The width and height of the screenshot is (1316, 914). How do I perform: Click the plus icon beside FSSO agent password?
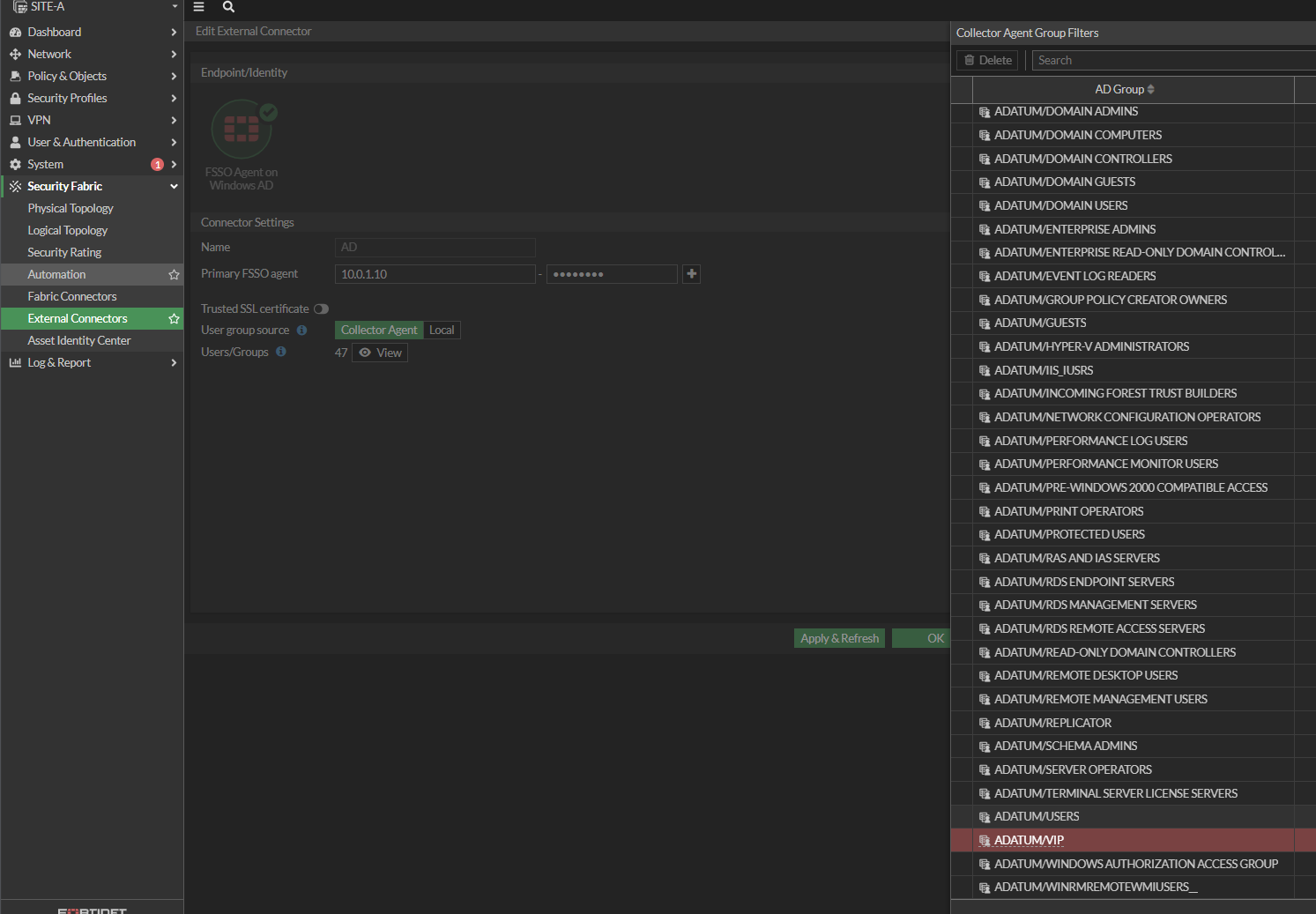(x=692, y=274)
